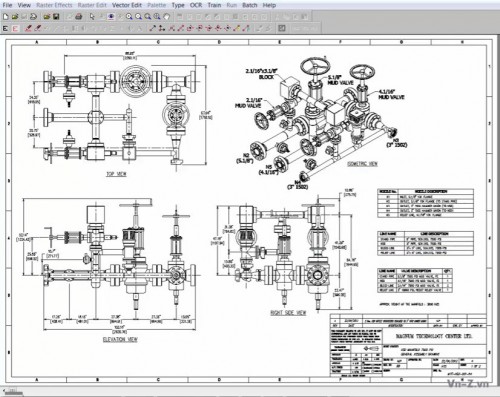Click the 2.1/16" MUD VALVE callout text

pos(249,103)
